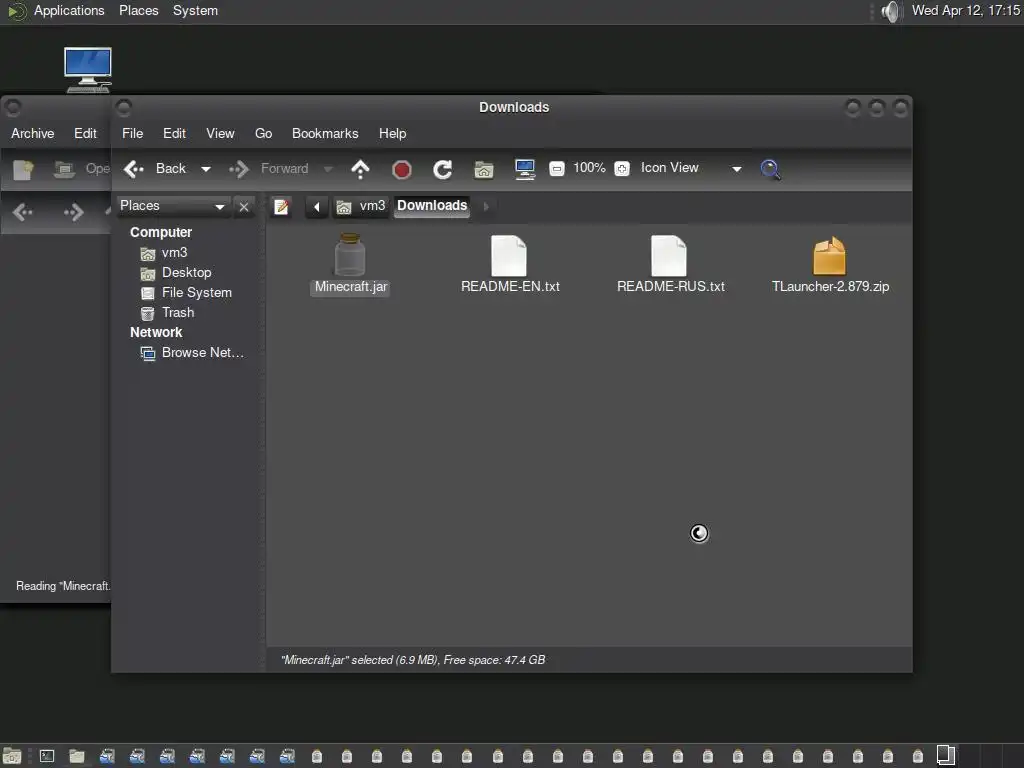Click the Computer section heading
The width and height of the screenshot is (1024, 768).
point(161,232)
